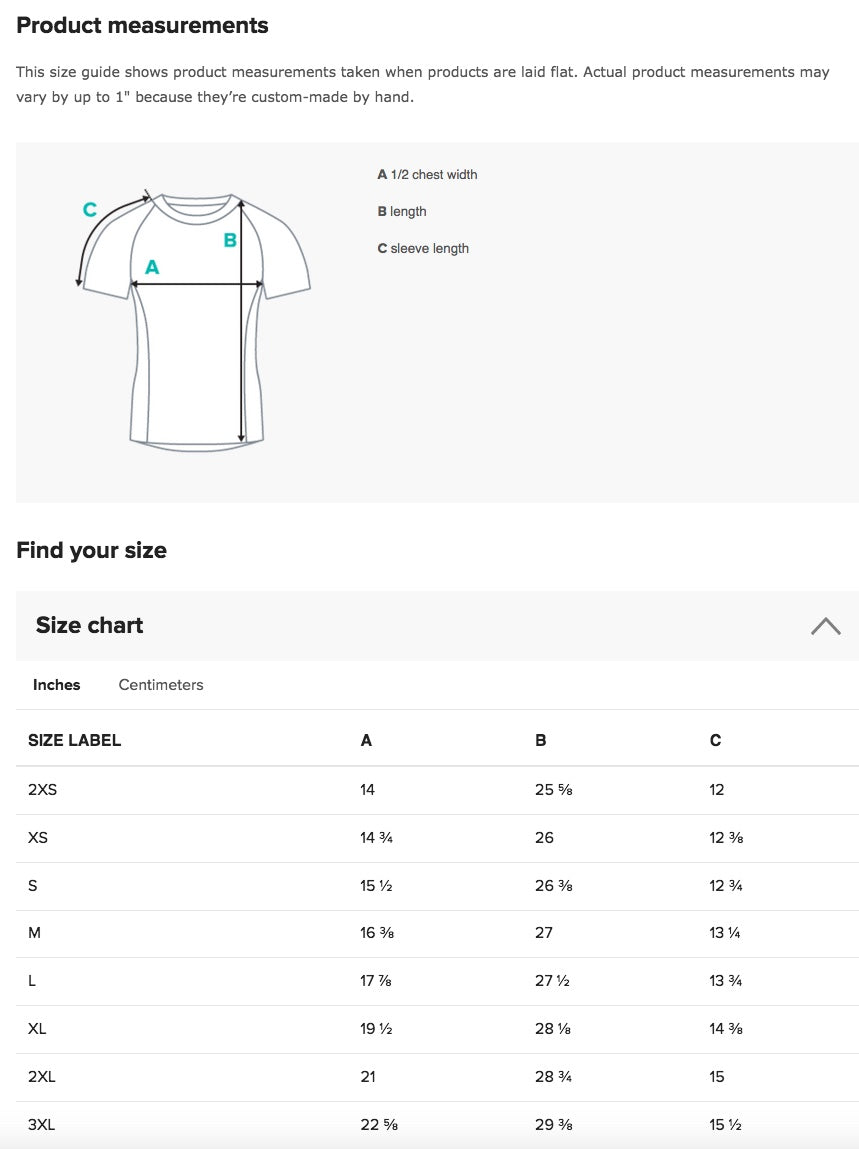Select the Inches tab

click(x=56, y=685)
